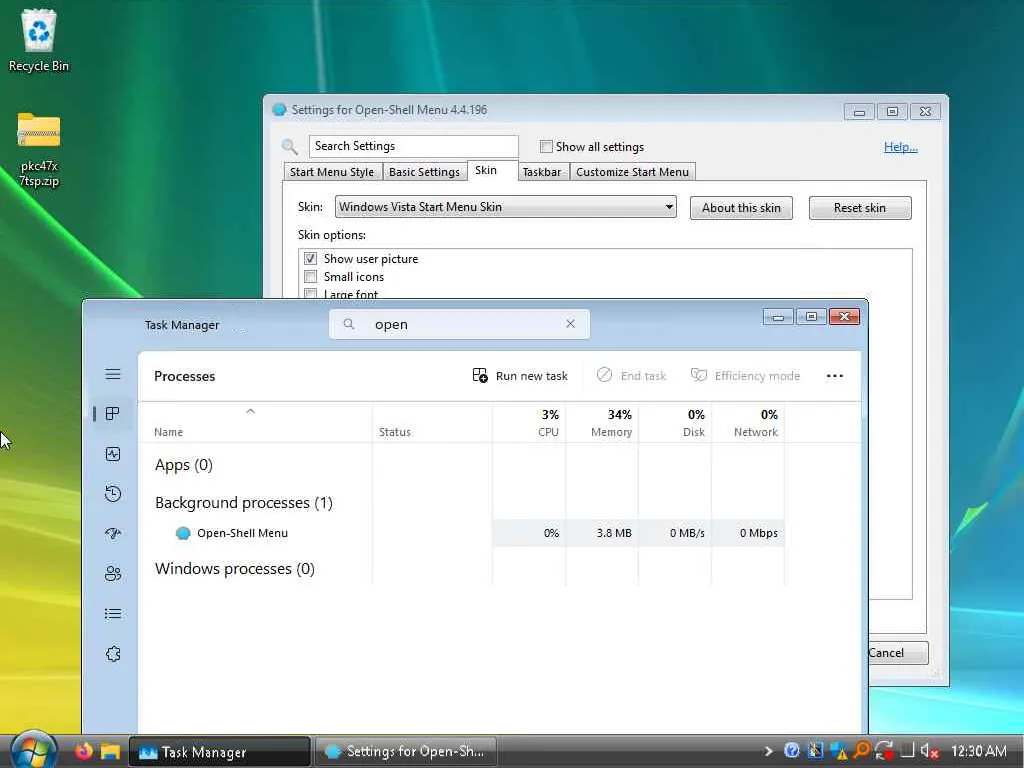Select the Processes page icon in sidebar

coord(113,414)
